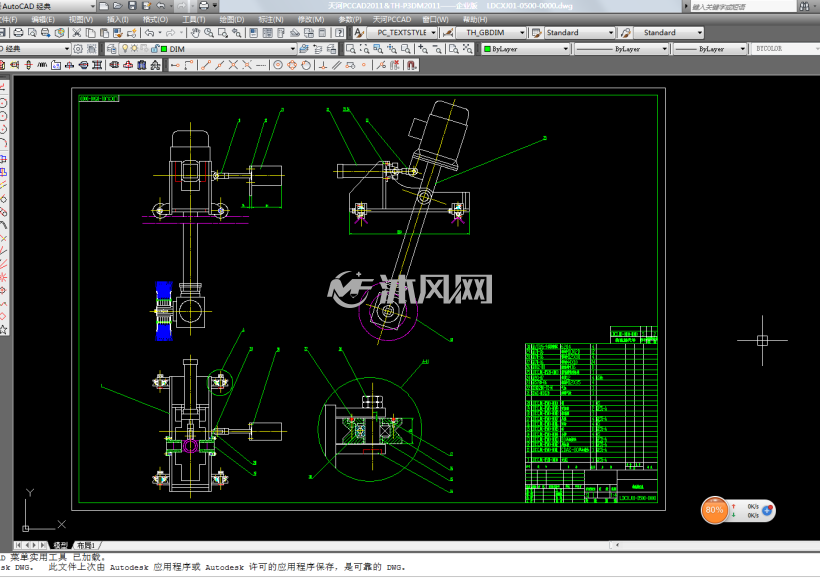Expand the AutoCAD 经典 workspace dropdown in title bar

pos(93,6)
